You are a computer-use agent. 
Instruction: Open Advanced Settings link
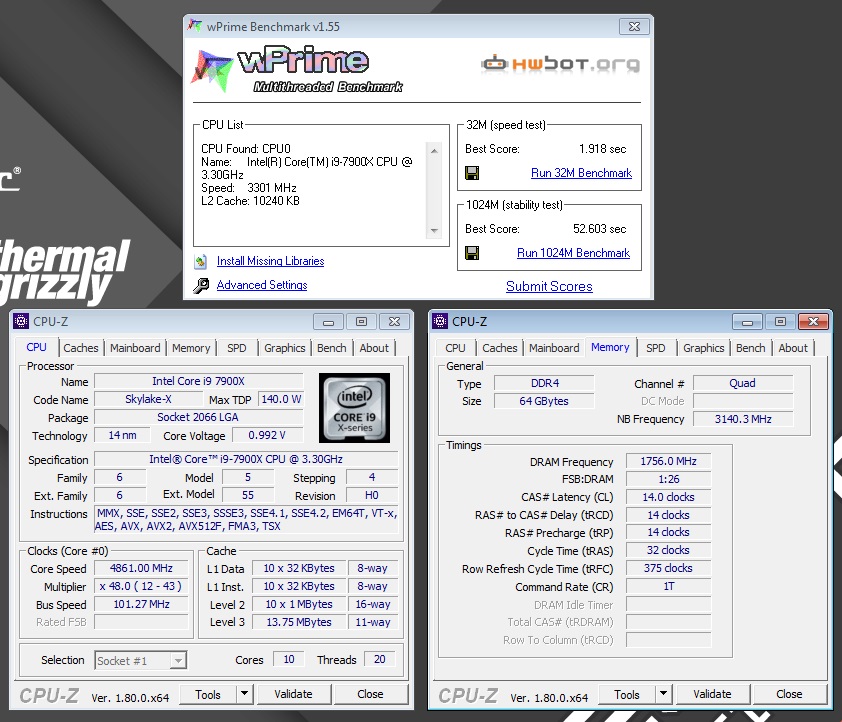[262, 285]
